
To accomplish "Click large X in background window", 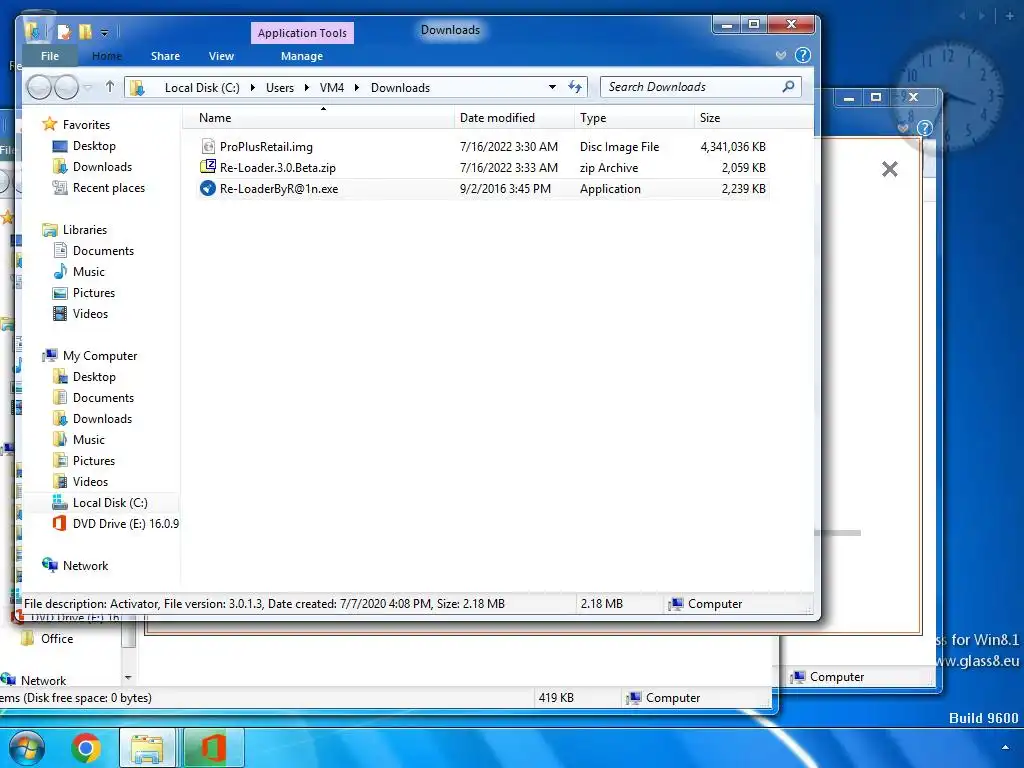I will coord(889,169).
